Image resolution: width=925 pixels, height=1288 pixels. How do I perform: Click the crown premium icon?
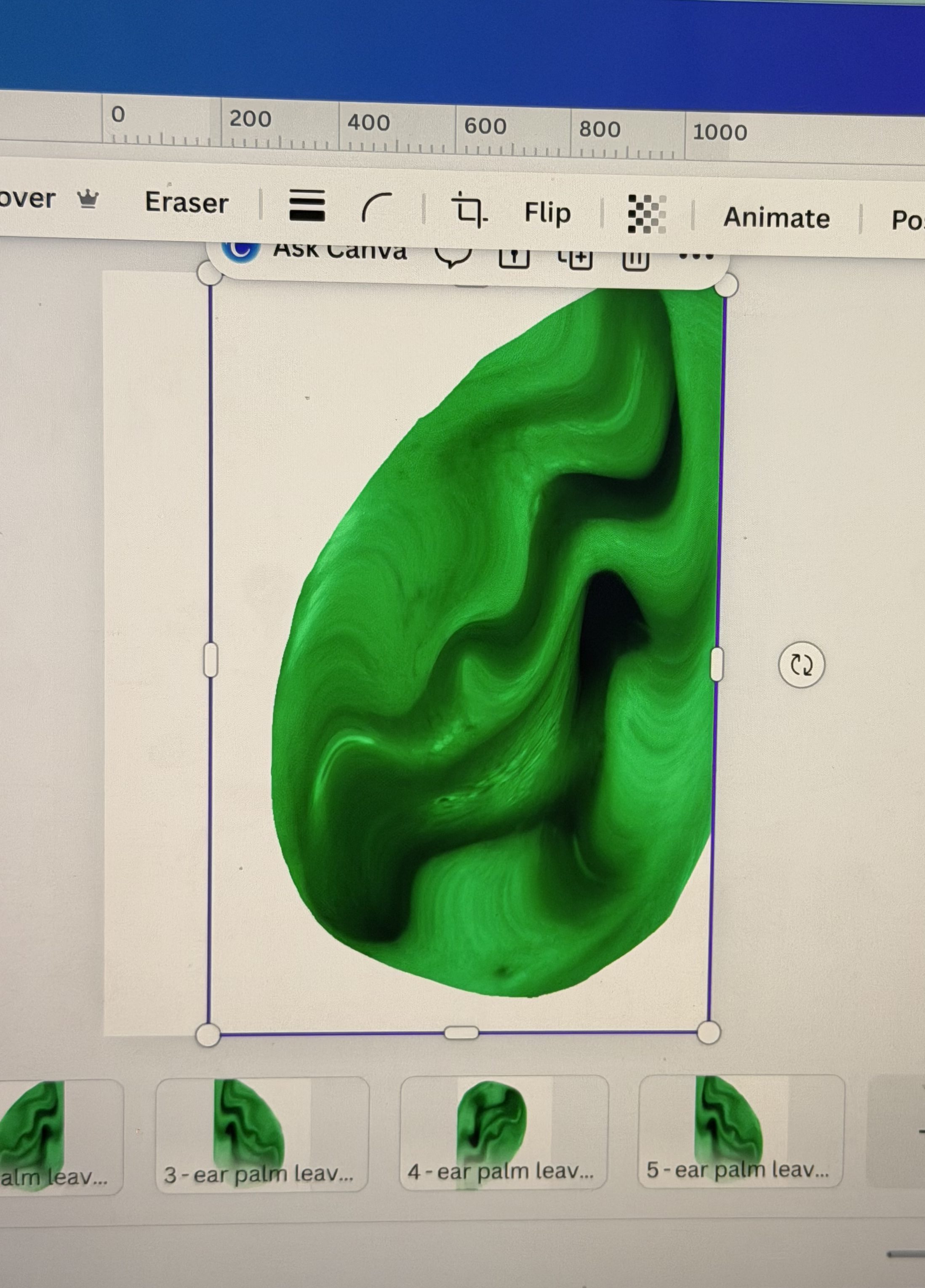coord(88,200)
